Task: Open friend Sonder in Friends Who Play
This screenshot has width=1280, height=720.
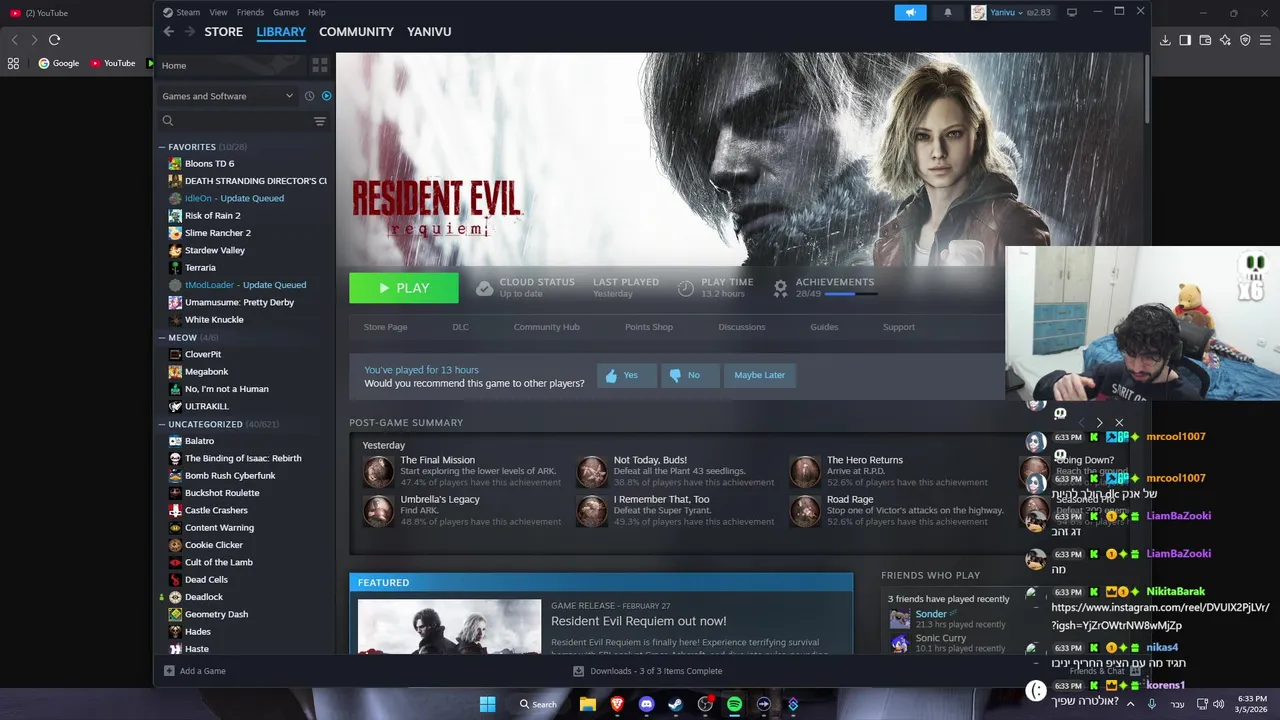Action: point(931,614)
